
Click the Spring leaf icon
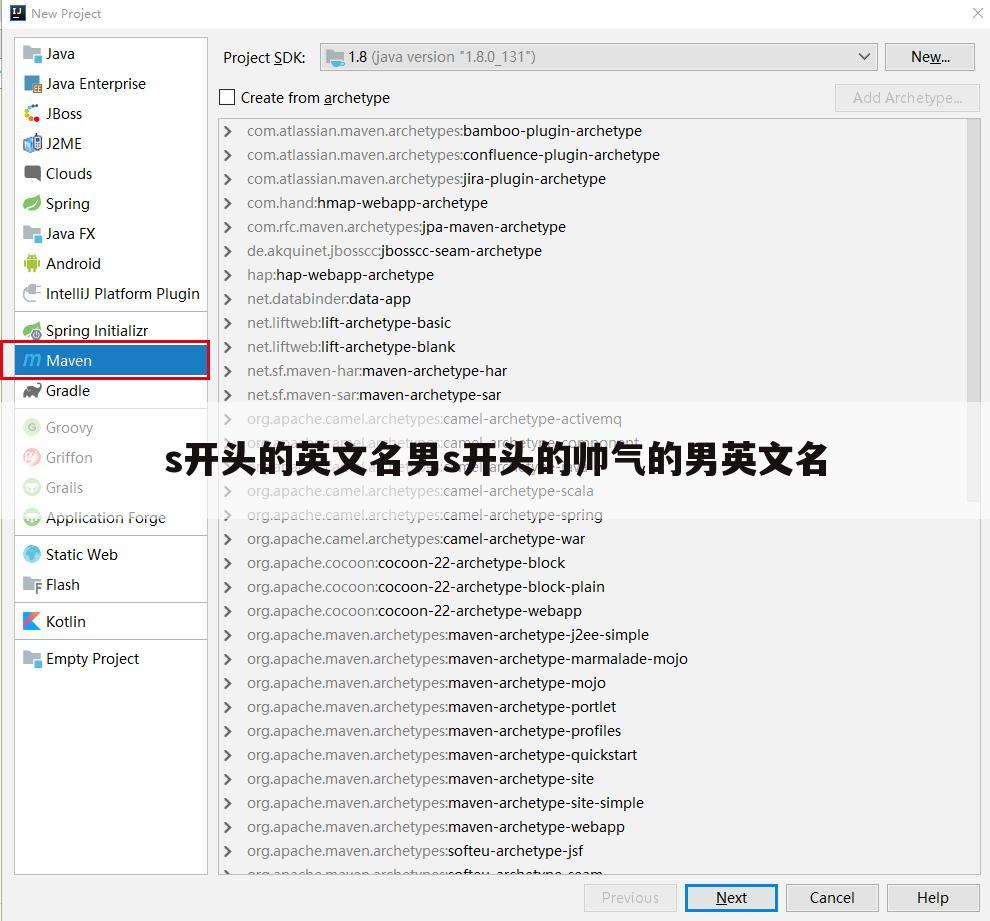pos(32,203)
